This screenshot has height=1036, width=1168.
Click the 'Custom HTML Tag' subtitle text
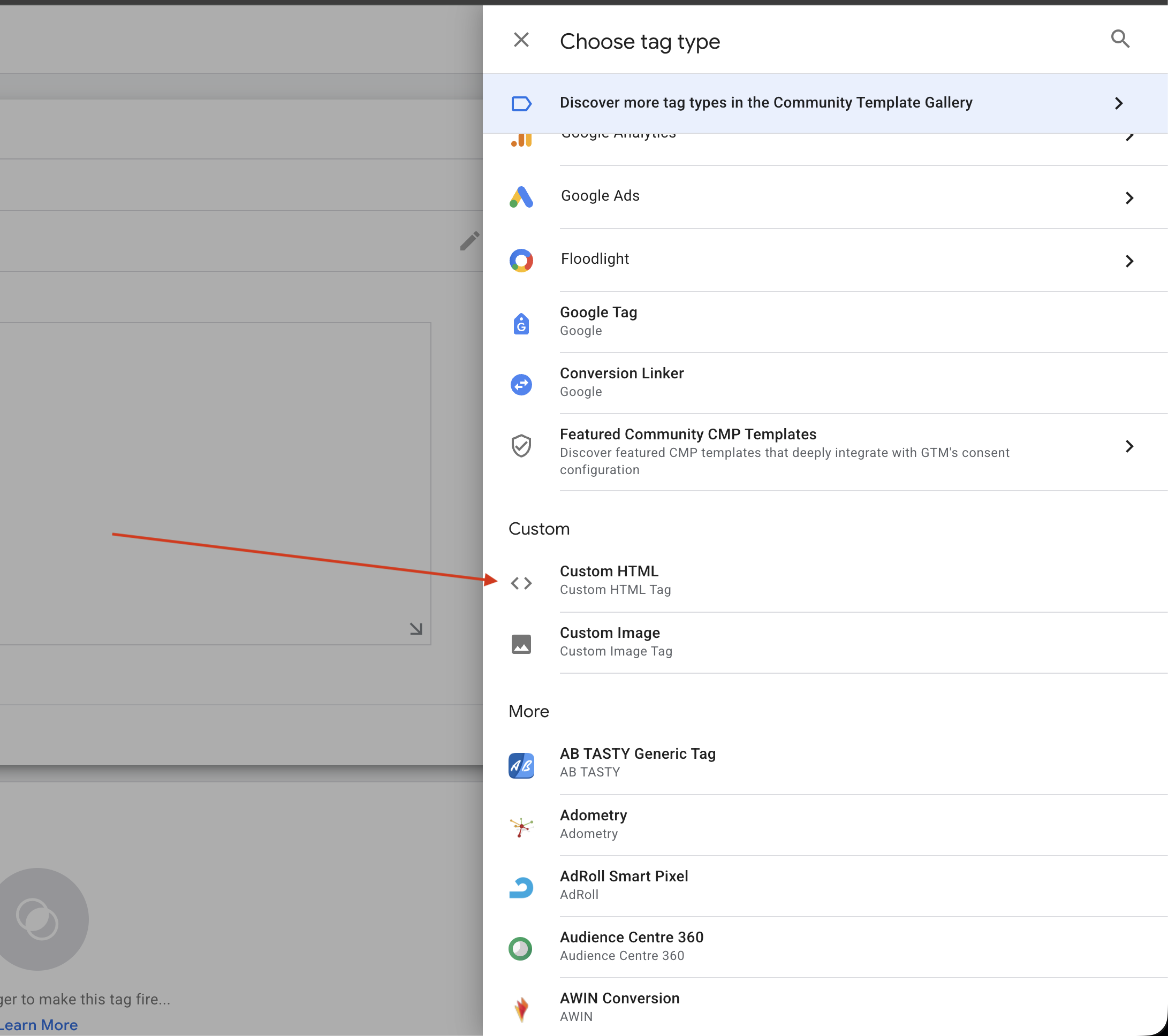point(616,590)
